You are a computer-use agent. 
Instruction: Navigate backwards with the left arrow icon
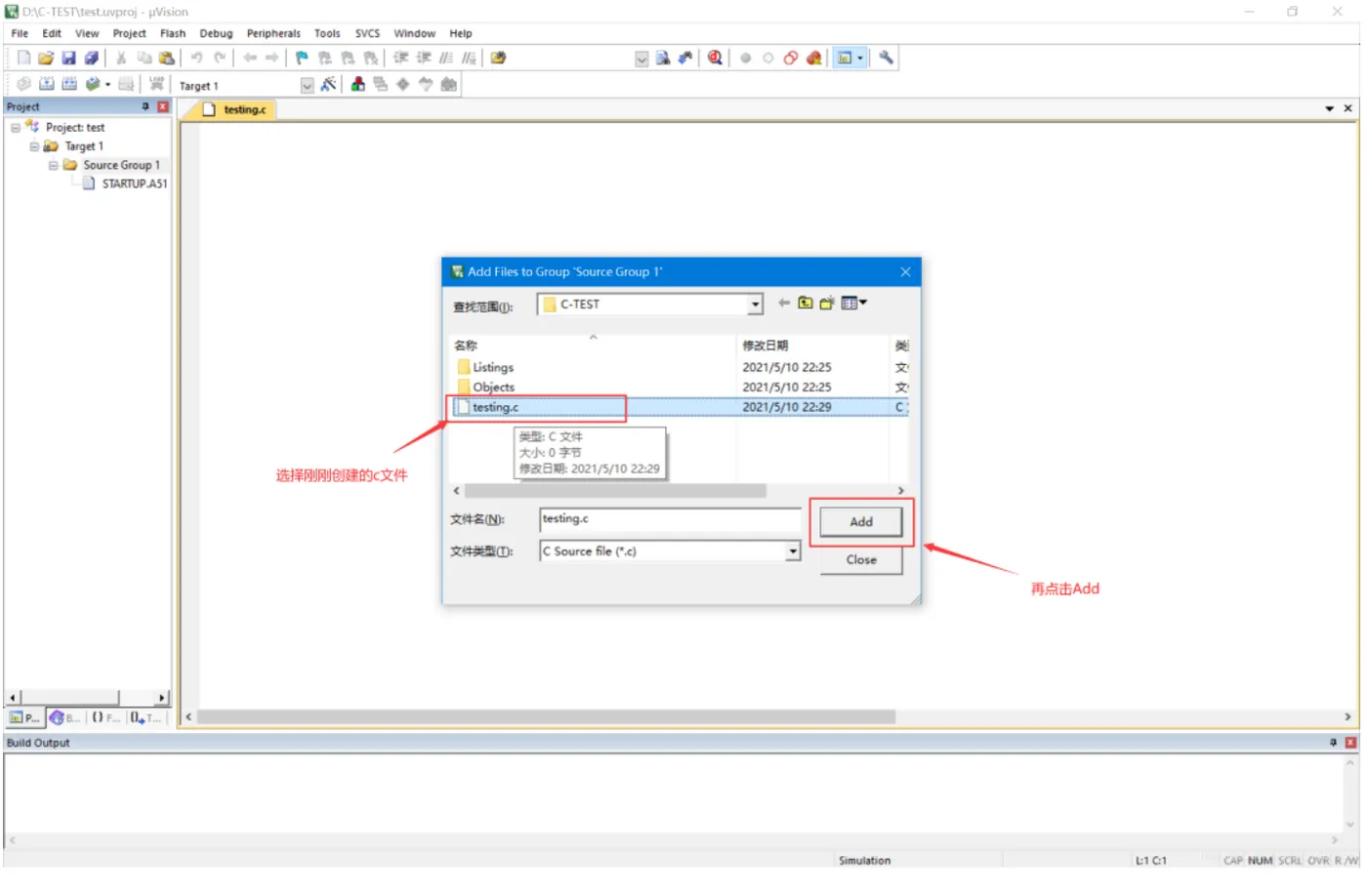click(250, 59)
